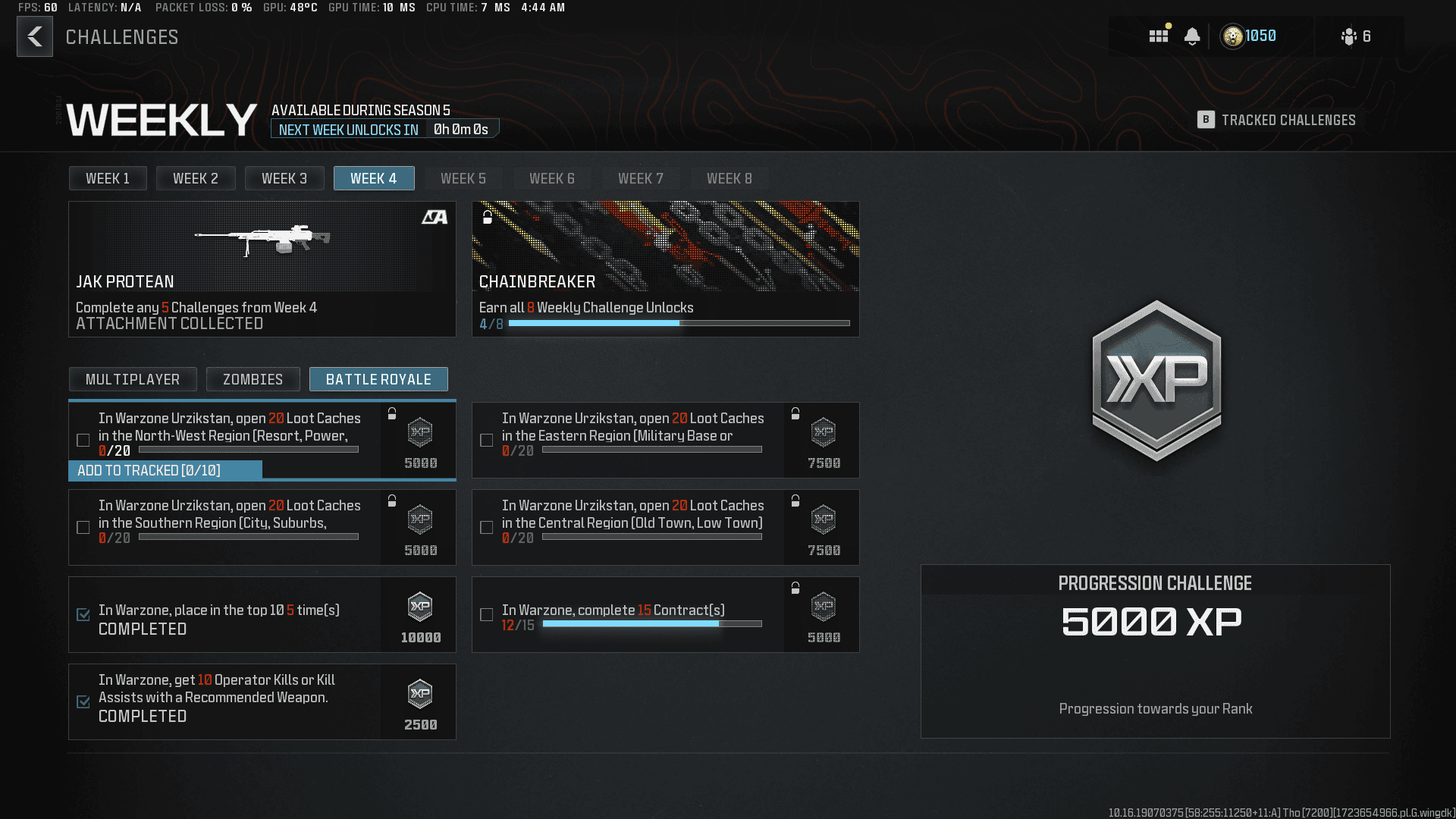Click the 2500 XP reward value
The height and width of the screenshot is (819, 1456).
coord(421,725)
